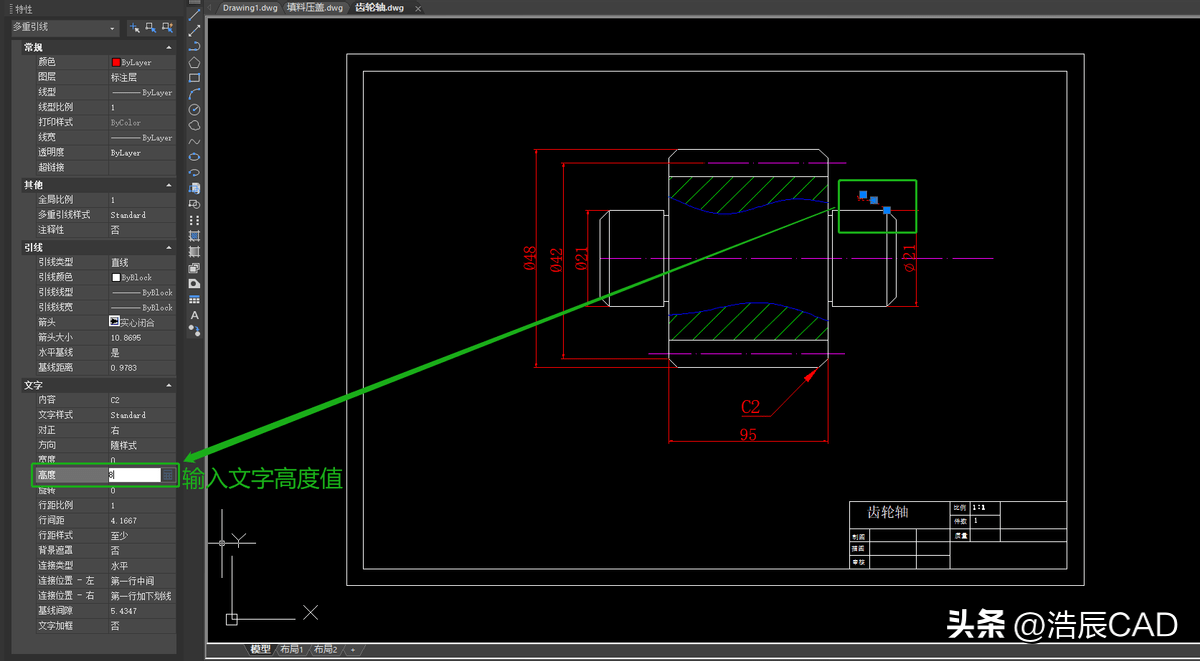Select the Polygon tool in toolbar
The width and height of the screenshot is (1200, 661).
click(195, 62)
